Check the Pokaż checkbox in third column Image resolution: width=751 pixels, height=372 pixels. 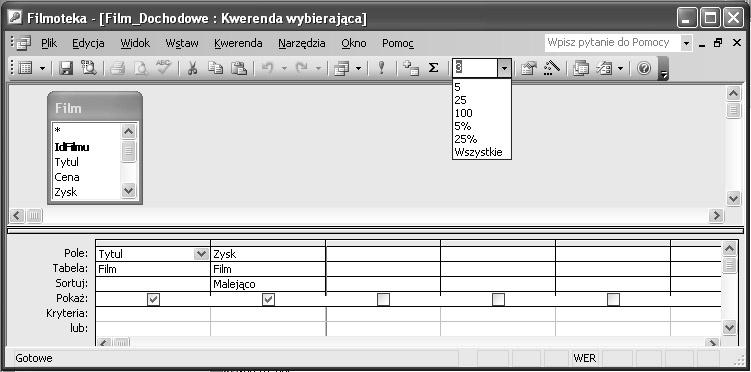(383, 299)
